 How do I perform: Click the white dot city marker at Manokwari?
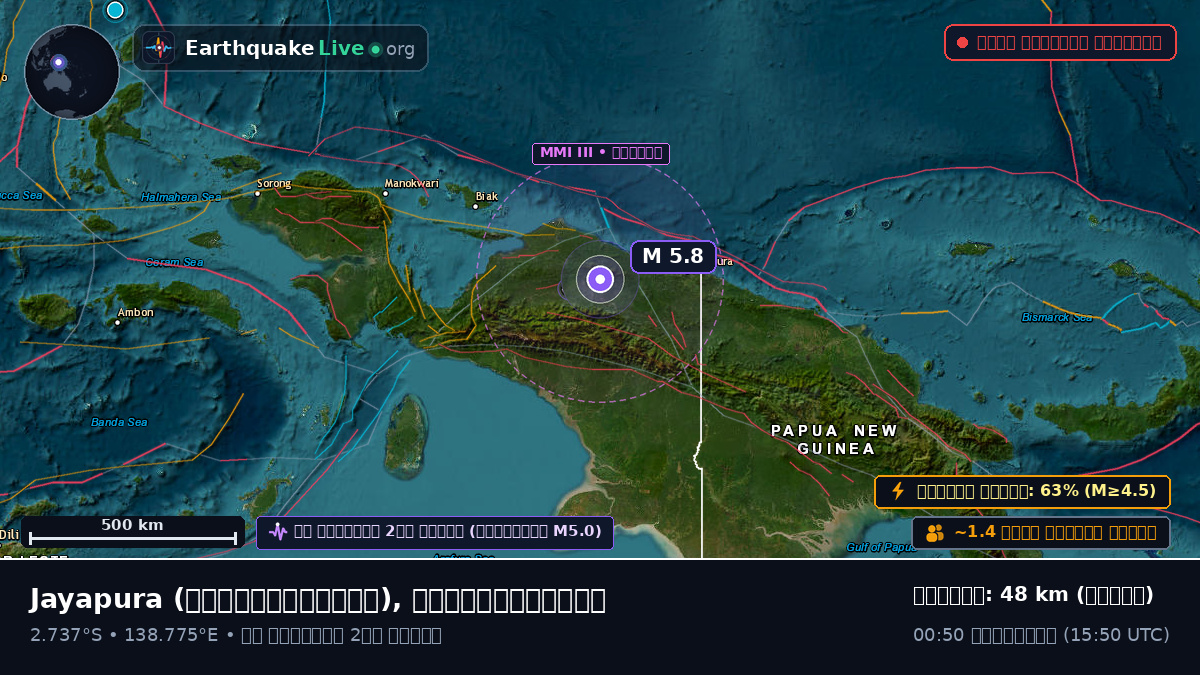point(385,193)
